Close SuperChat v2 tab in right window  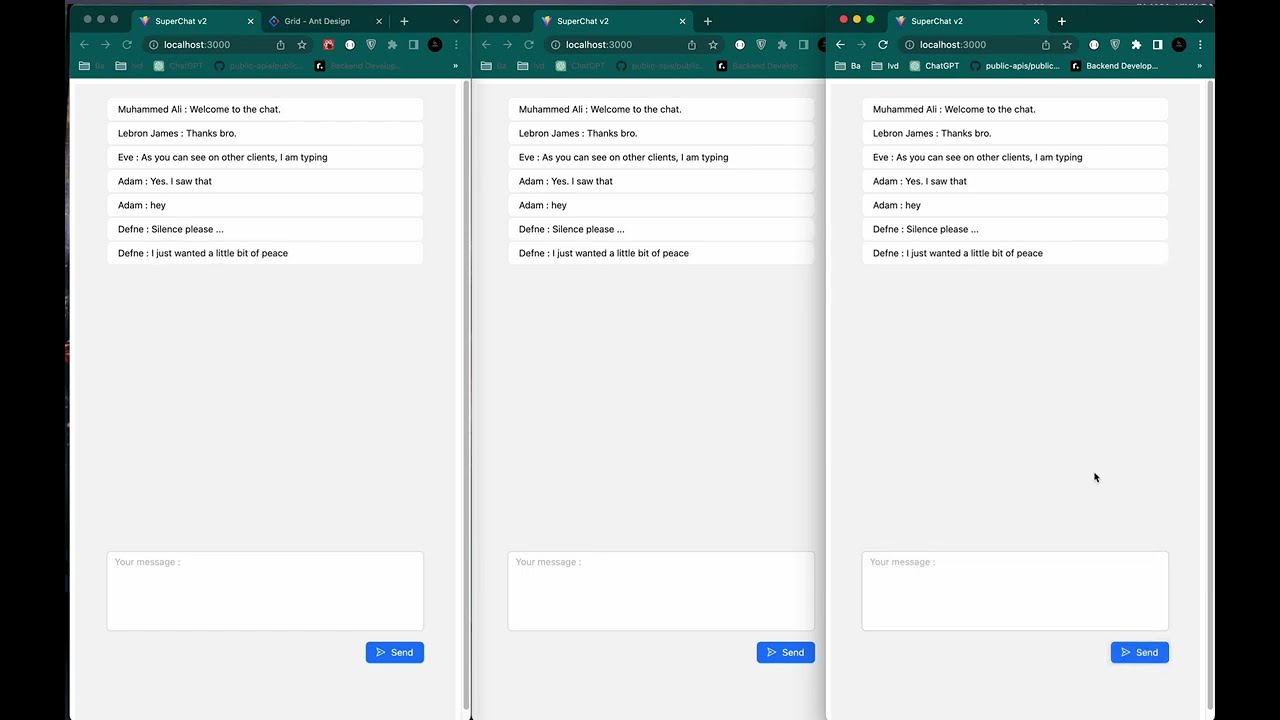[1036, 21]
